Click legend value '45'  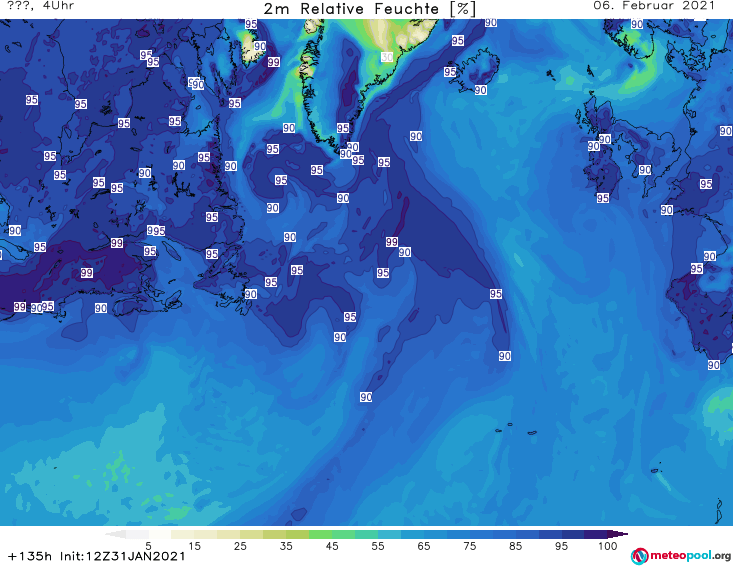tap(331, 546)
